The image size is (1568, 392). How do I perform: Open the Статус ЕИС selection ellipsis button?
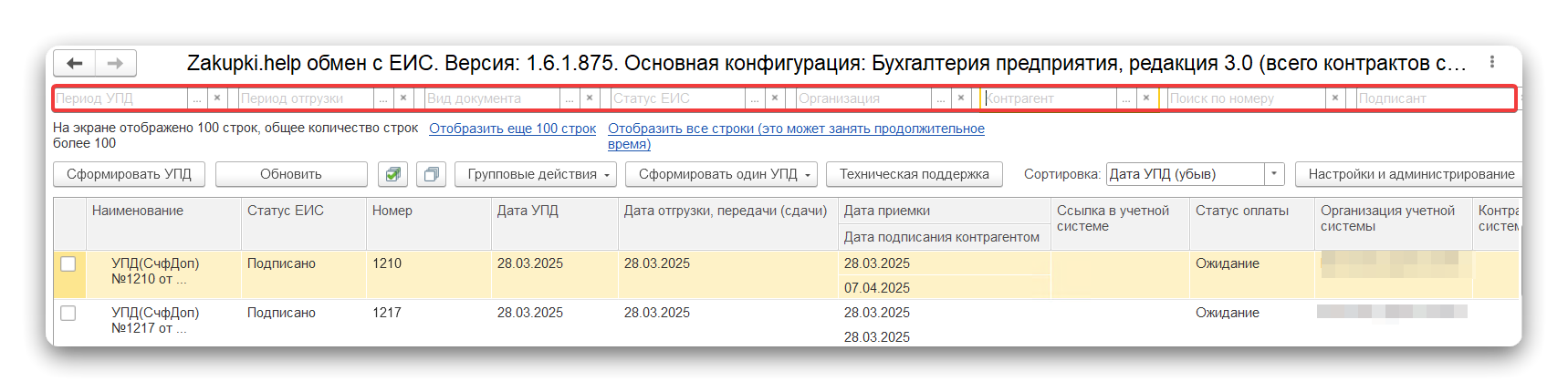(756, 98)
